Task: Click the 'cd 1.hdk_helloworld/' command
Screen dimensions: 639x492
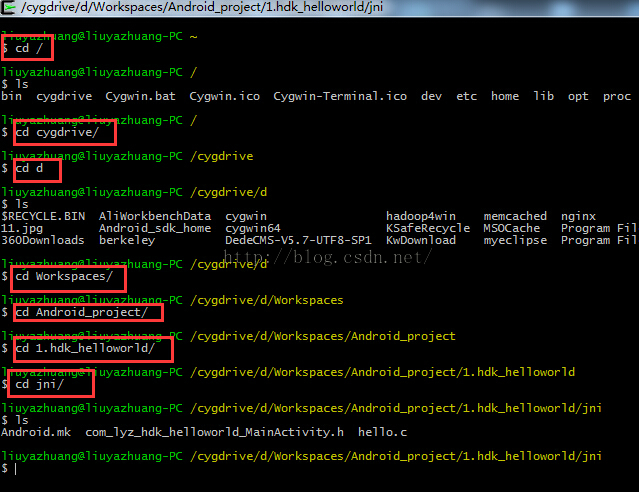Action: [x=85, y=348]
